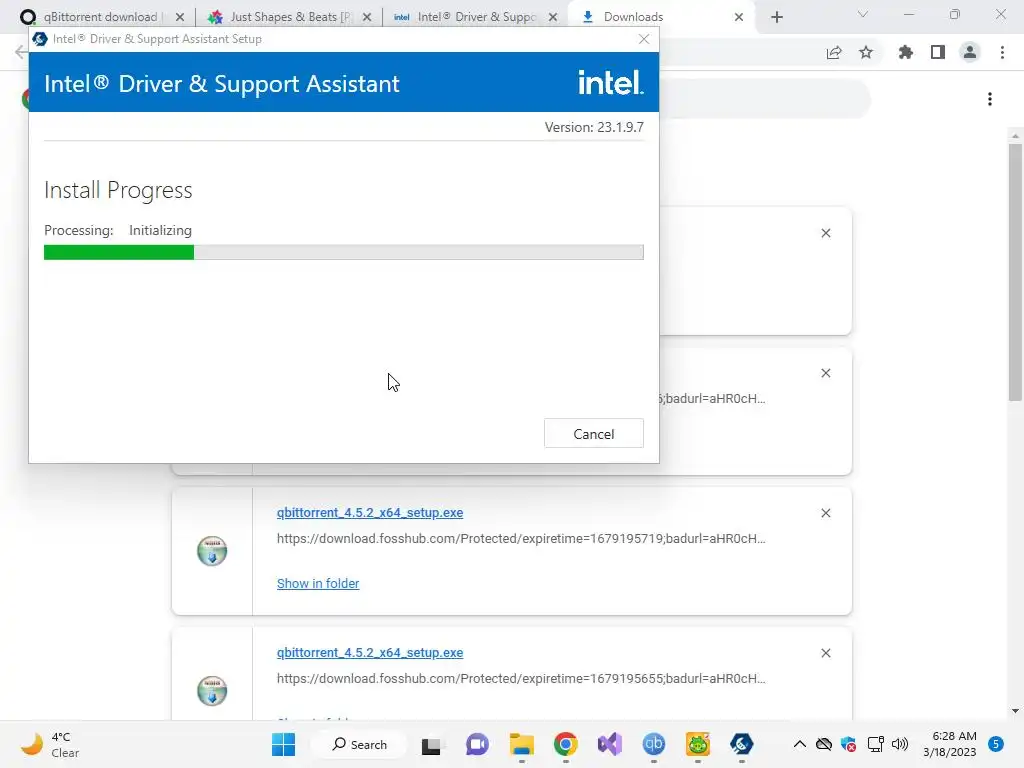The width and height of the screenshot is (1024, 768).
Task: Close the Intel Driver & Support tab
Action: tap(553, 17)
